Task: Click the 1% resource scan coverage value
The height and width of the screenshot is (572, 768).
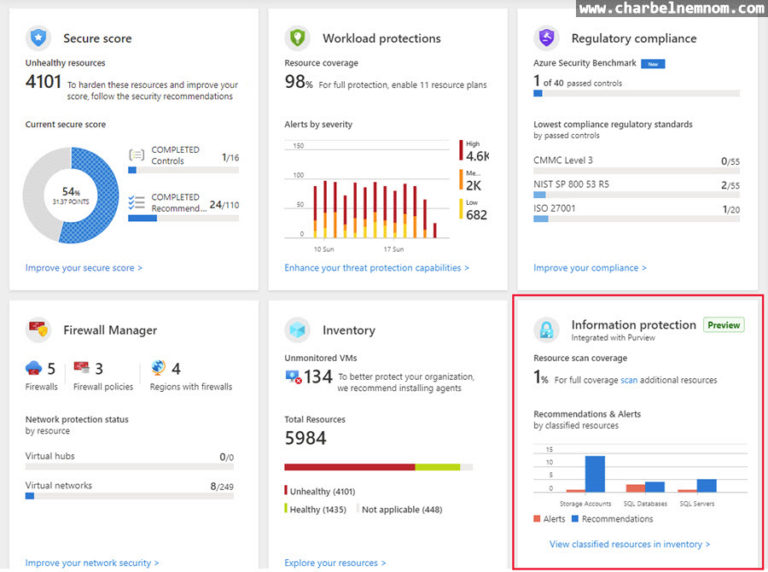Action: (x=541, y=377)
